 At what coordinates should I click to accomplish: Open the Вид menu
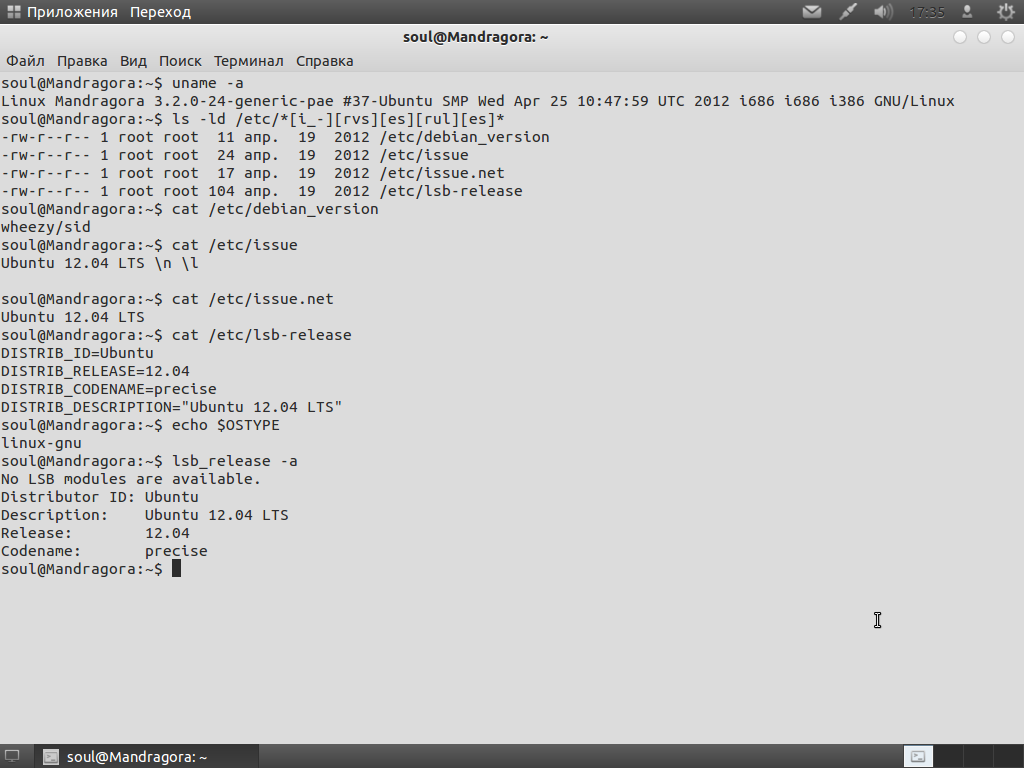tap(133, 61)
